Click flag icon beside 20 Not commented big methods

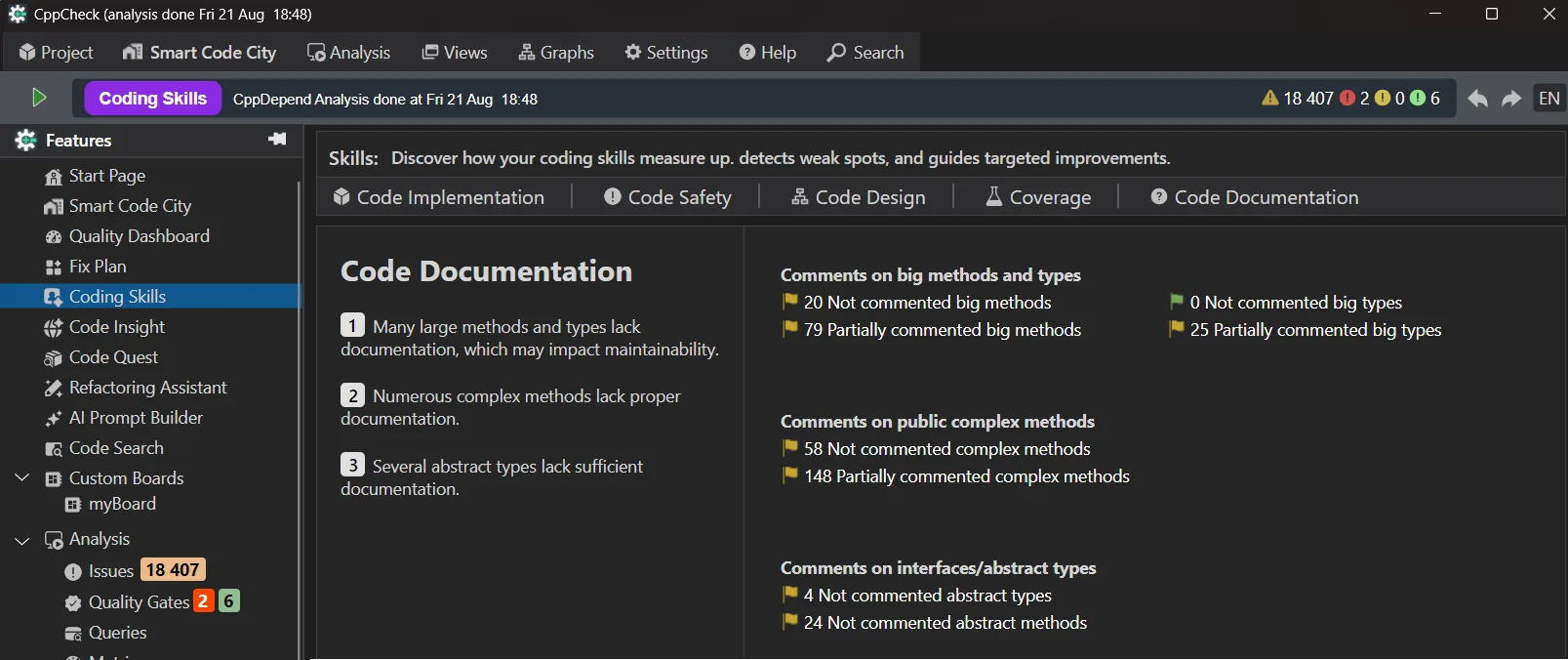point(789,302)
